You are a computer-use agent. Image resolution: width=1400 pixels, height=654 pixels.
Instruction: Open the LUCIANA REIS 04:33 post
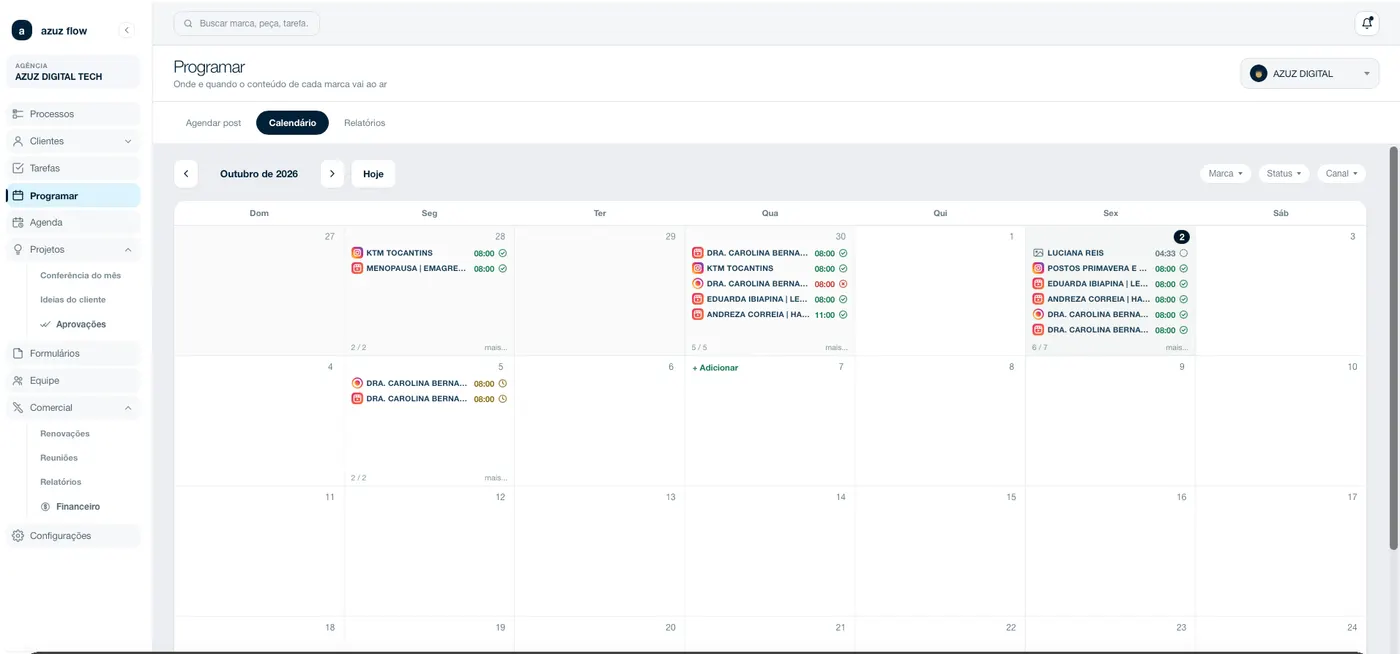click(x=1110, y=253)
